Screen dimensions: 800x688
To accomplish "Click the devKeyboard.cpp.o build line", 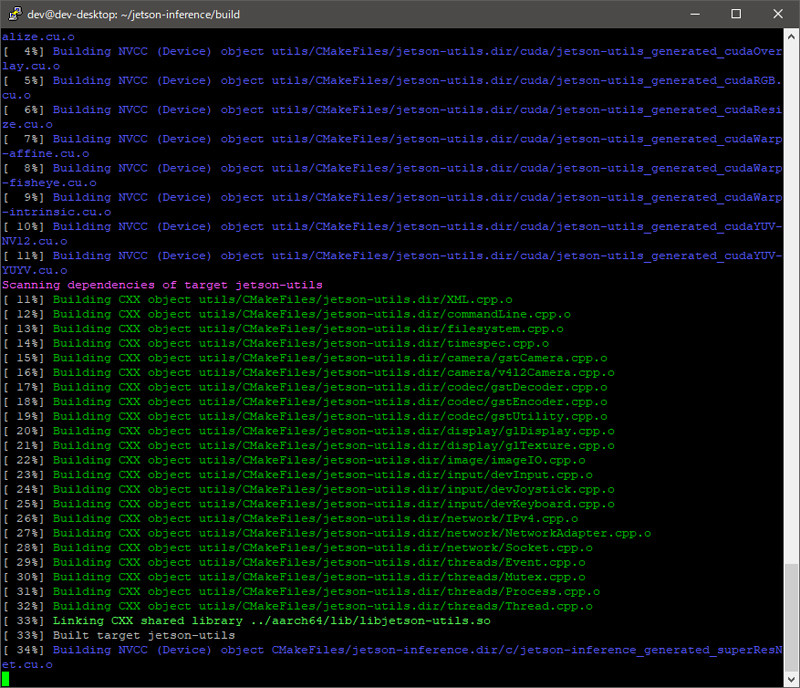I will [308, 504].
